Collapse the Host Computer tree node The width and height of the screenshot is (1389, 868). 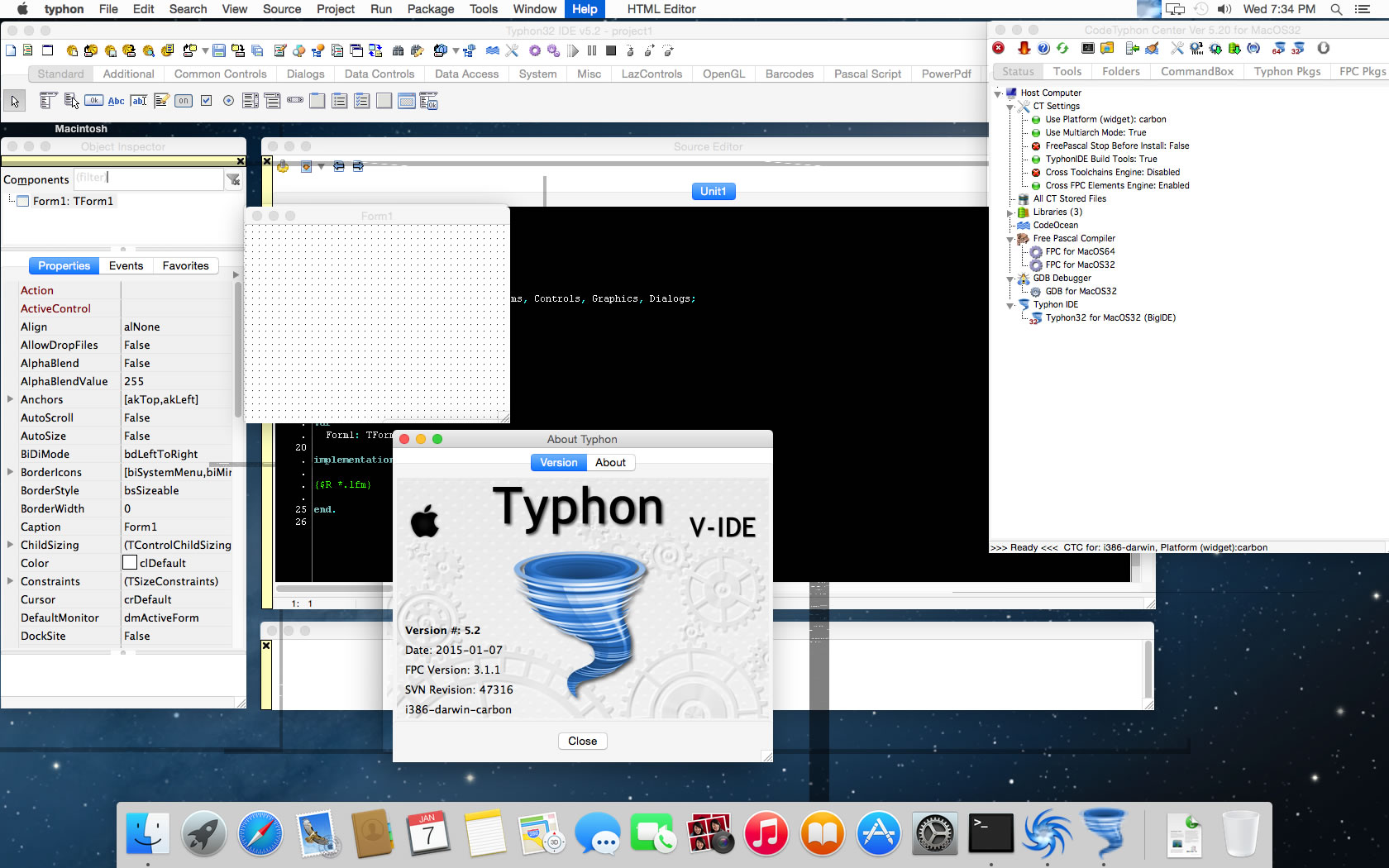click(x=998, y=93)
